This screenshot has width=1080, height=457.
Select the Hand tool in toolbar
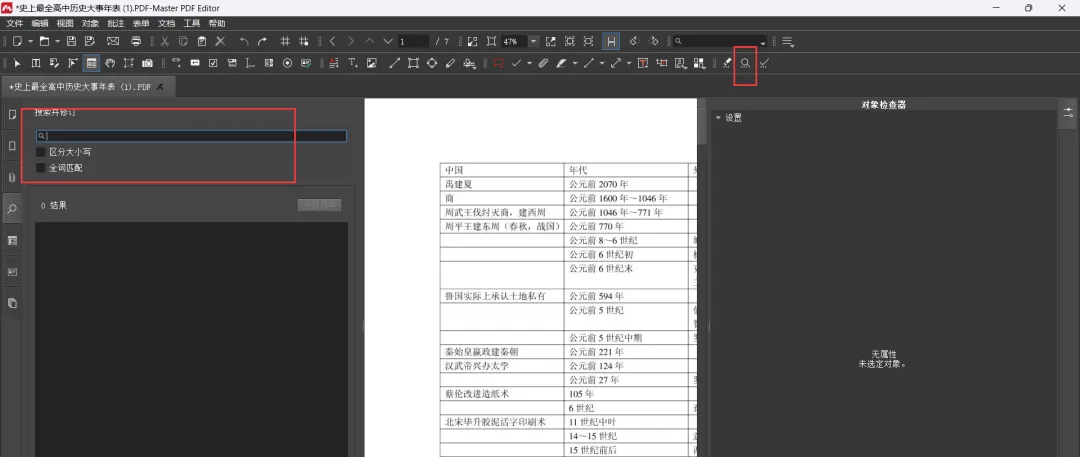coord(110,63)
